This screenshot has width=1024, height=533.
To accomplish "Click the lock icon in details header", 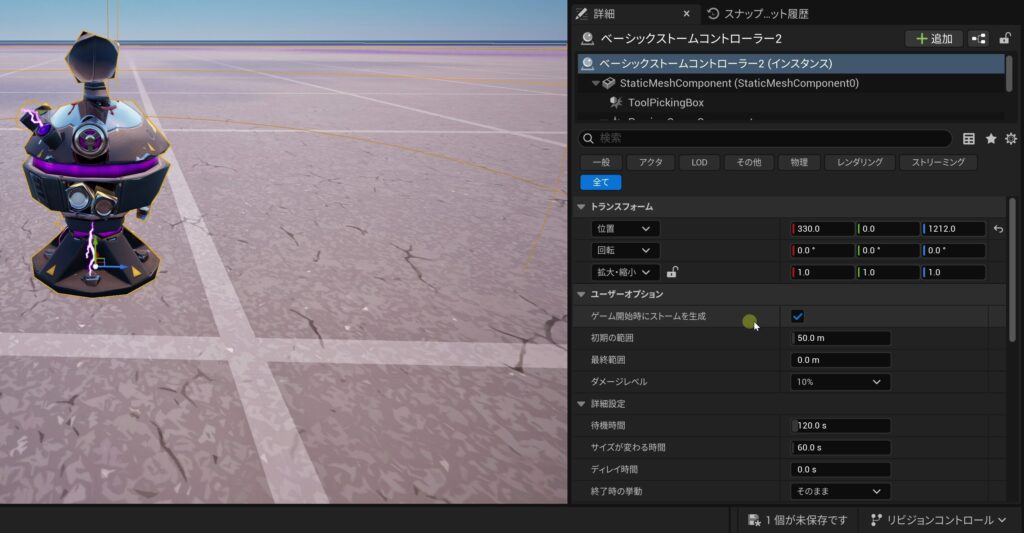I will (1004, 39).
